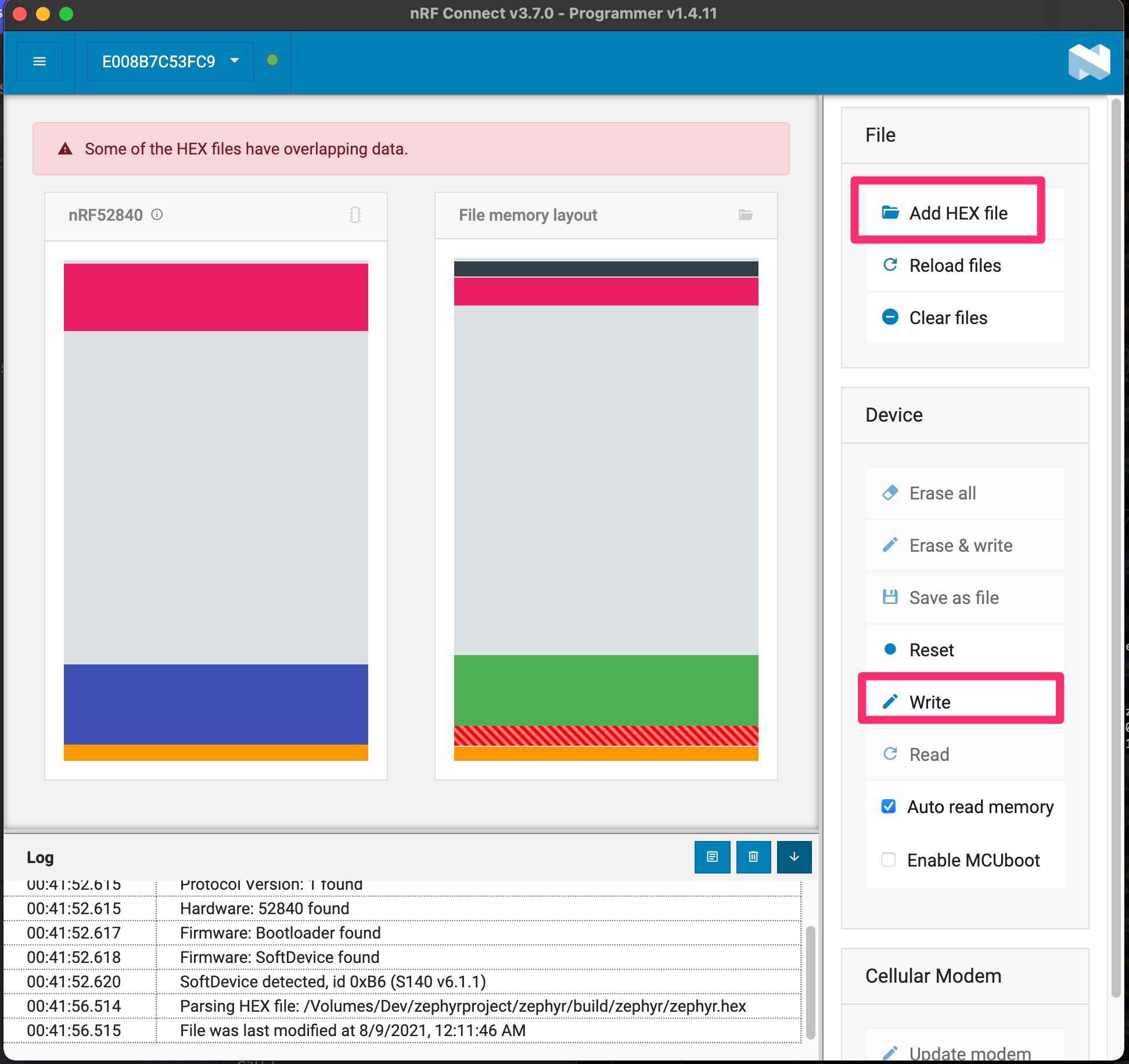
Task: Select red striped overlap region in file layout
Action: tap(606, 736)
